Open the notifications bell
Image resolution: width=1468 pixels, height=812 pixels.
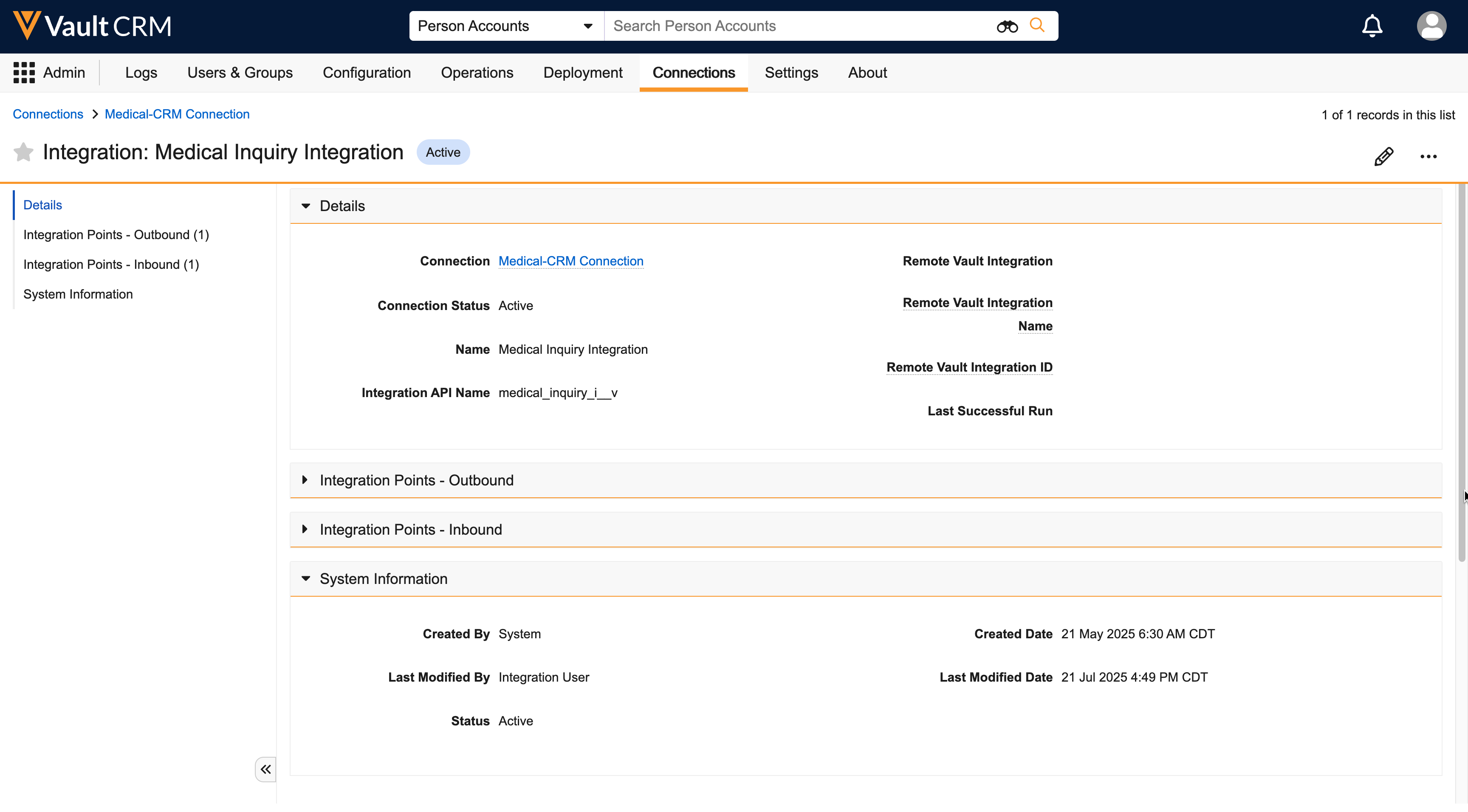[x=1372, y=25]
